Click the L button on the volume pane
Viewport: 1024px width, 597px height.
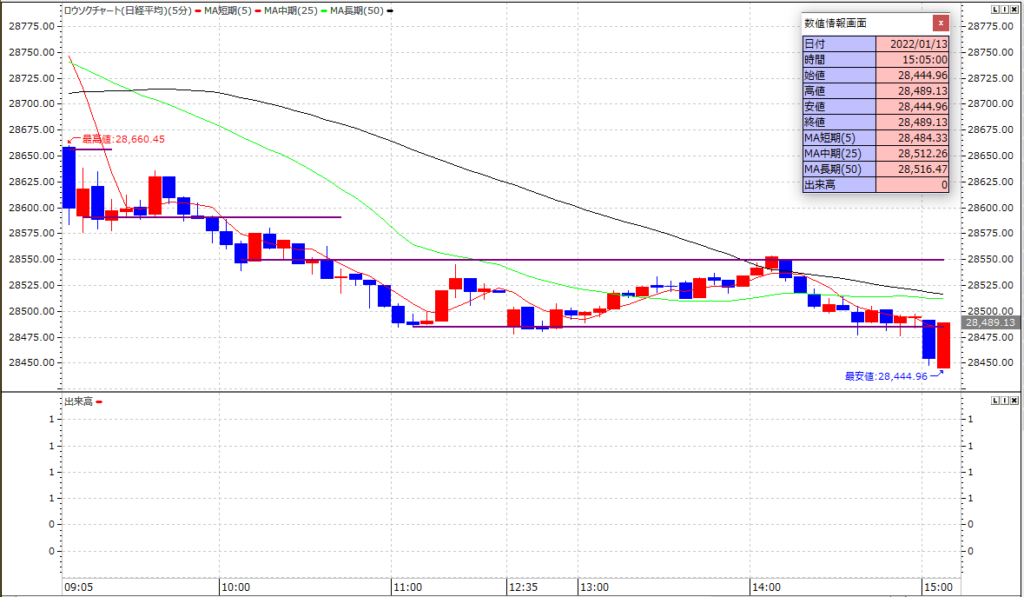994,400
